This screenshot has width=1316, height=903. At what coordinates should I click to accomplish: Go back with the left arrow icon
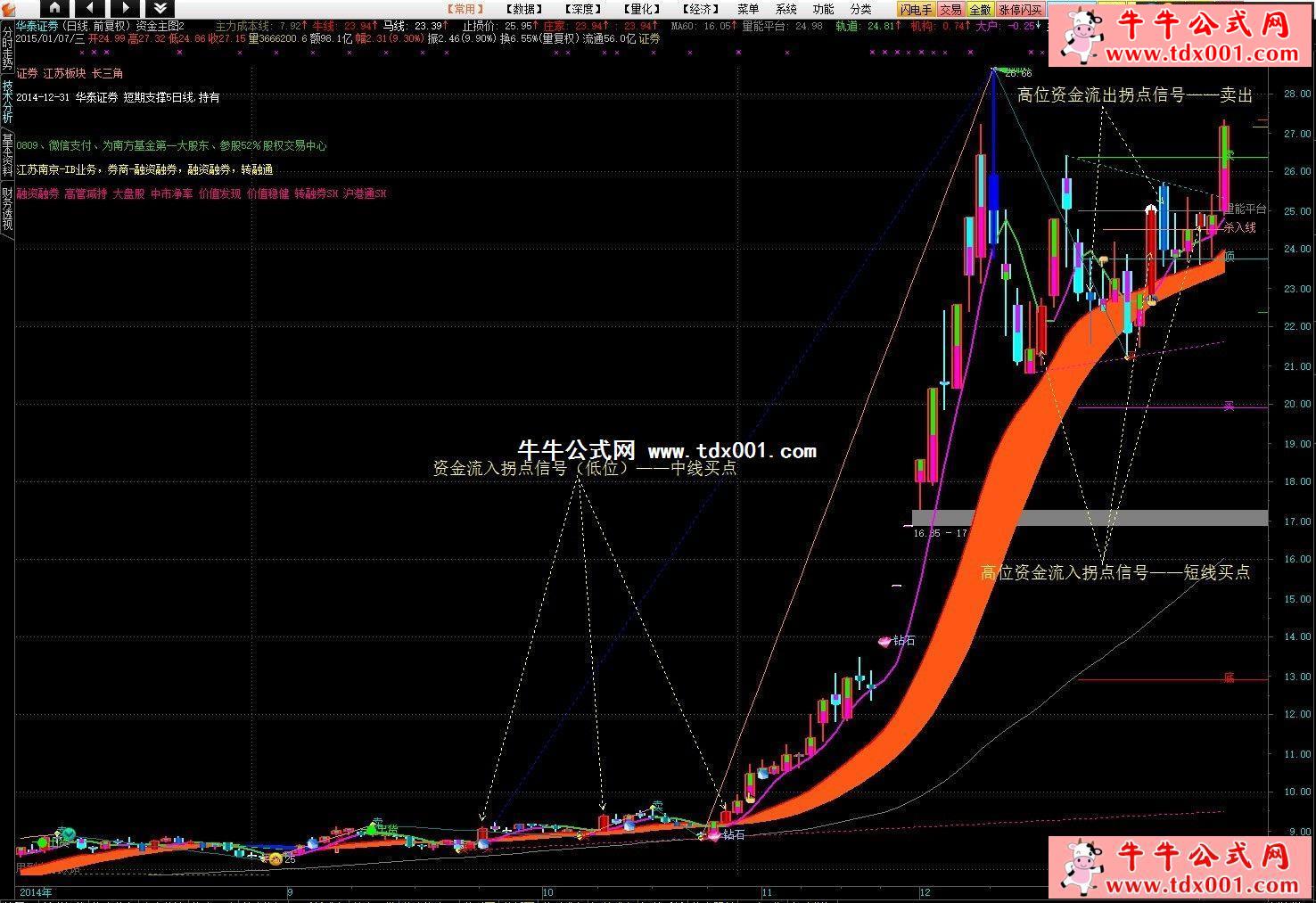pos(89,9)
